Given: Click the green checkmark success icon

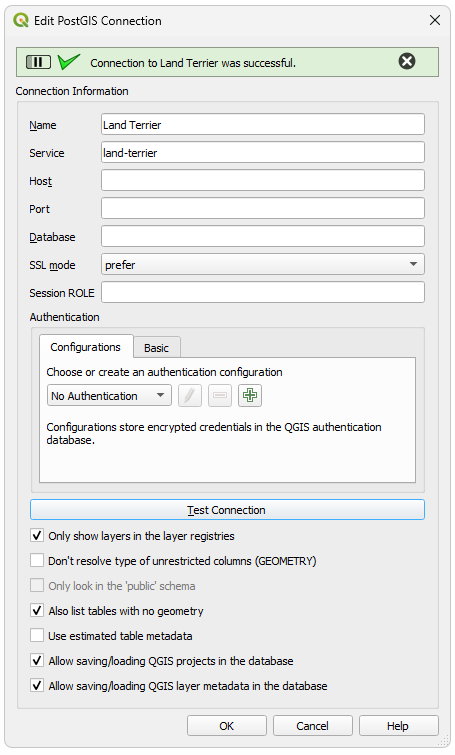Looking at the screenshot, I should point(68,62).
